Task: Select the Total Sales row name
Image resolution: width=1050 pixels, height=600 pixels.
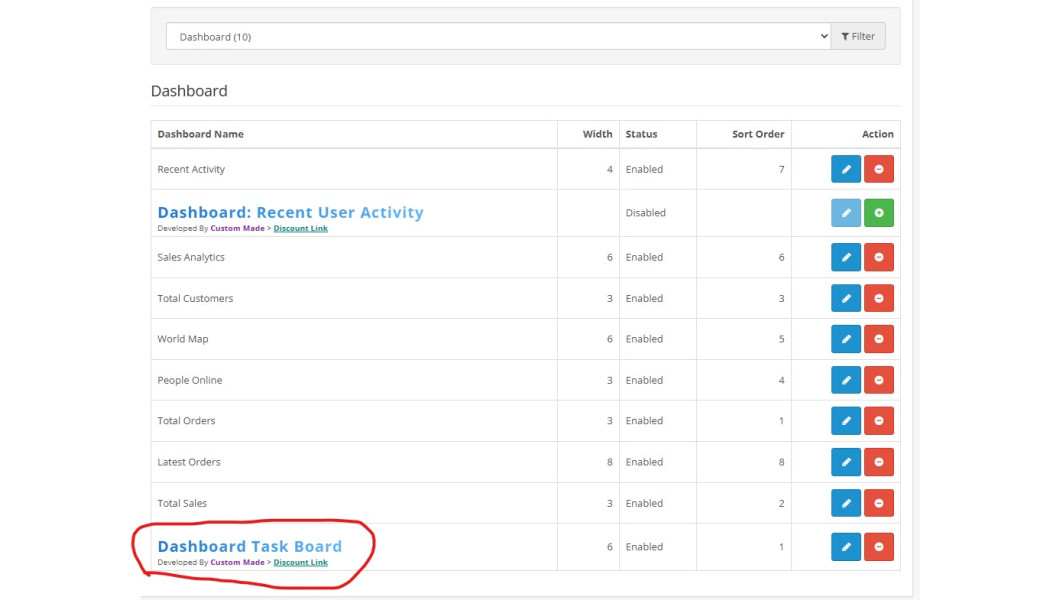Action: click(x=182, y=504)
